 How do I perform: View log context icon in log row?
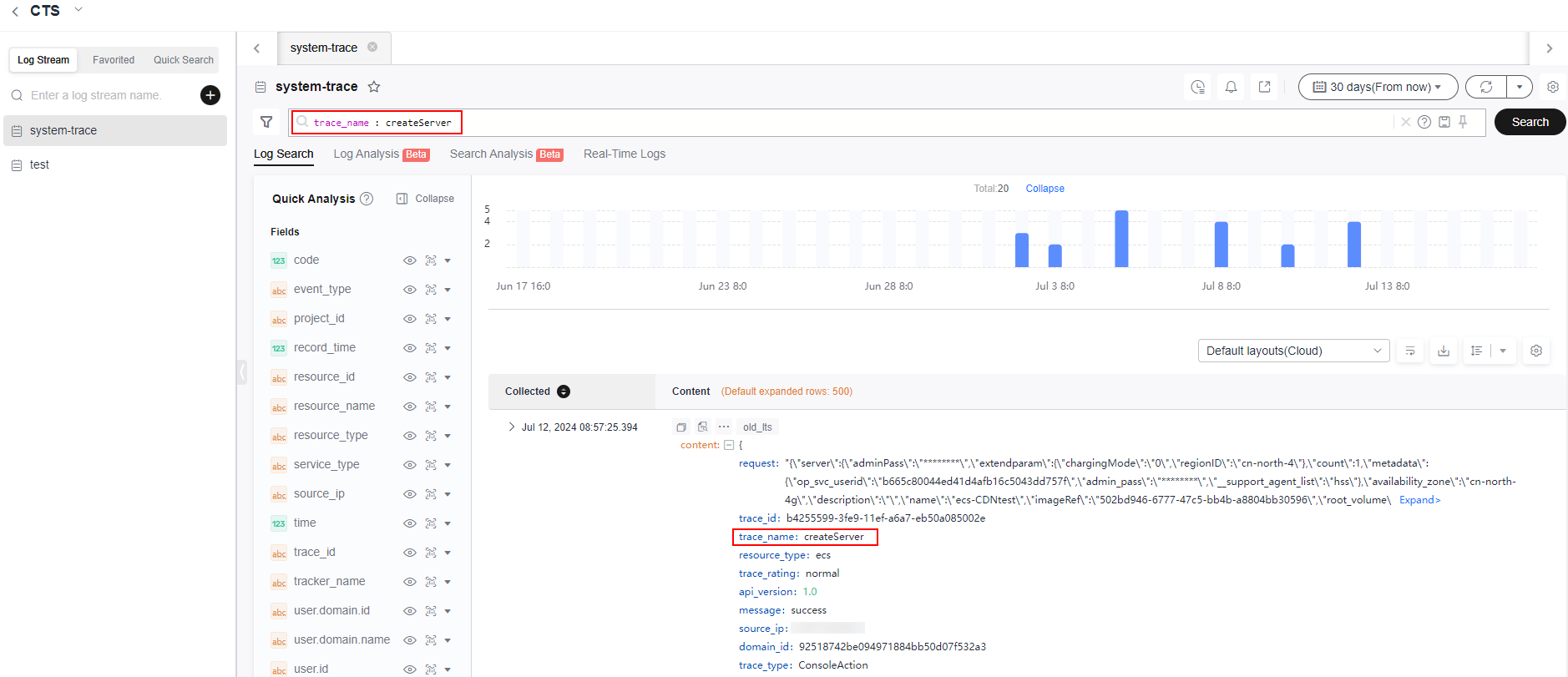702,427
